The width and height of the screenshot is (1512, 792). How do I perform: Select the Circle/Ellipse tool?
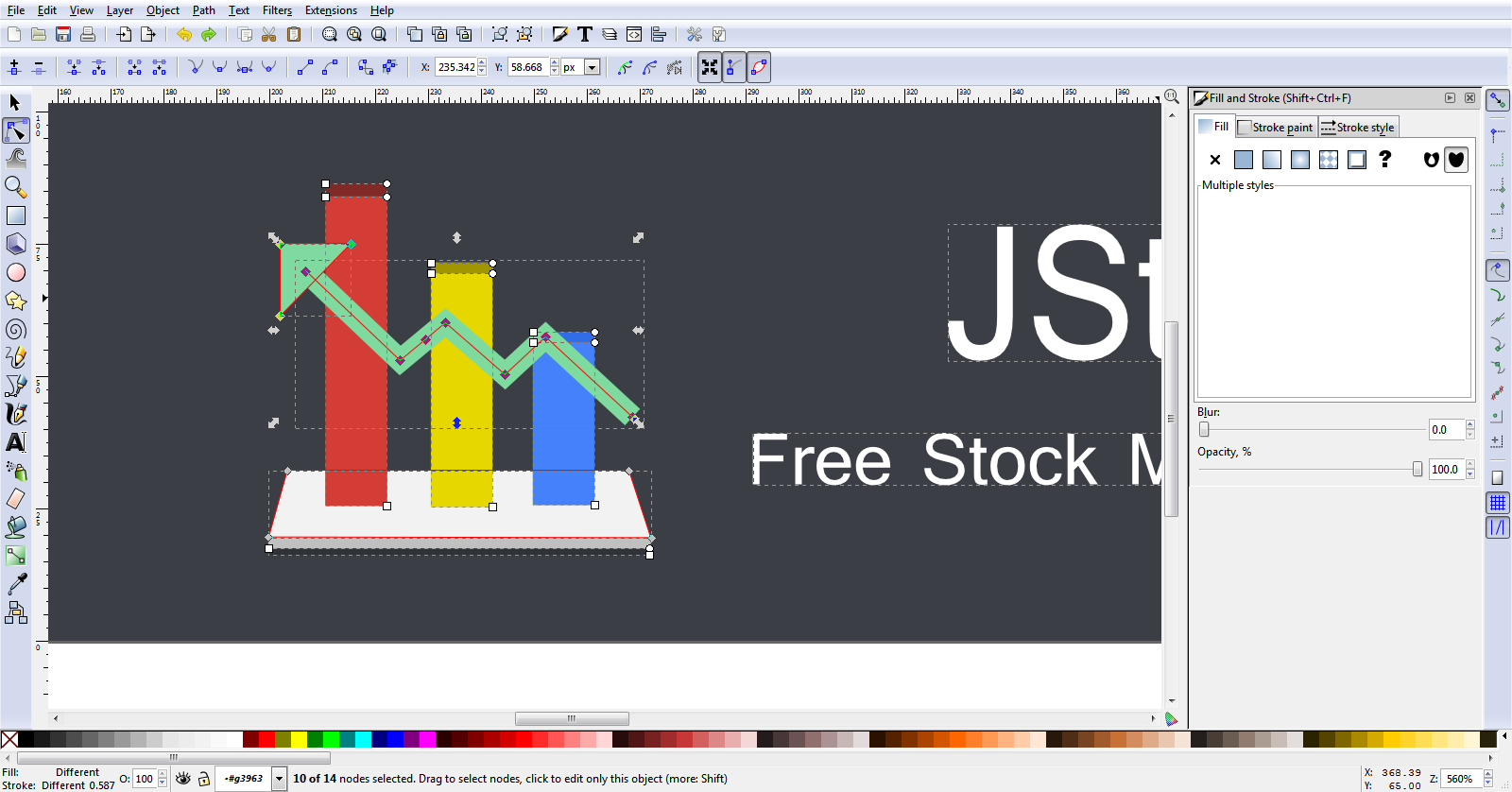tap(15, 272)
